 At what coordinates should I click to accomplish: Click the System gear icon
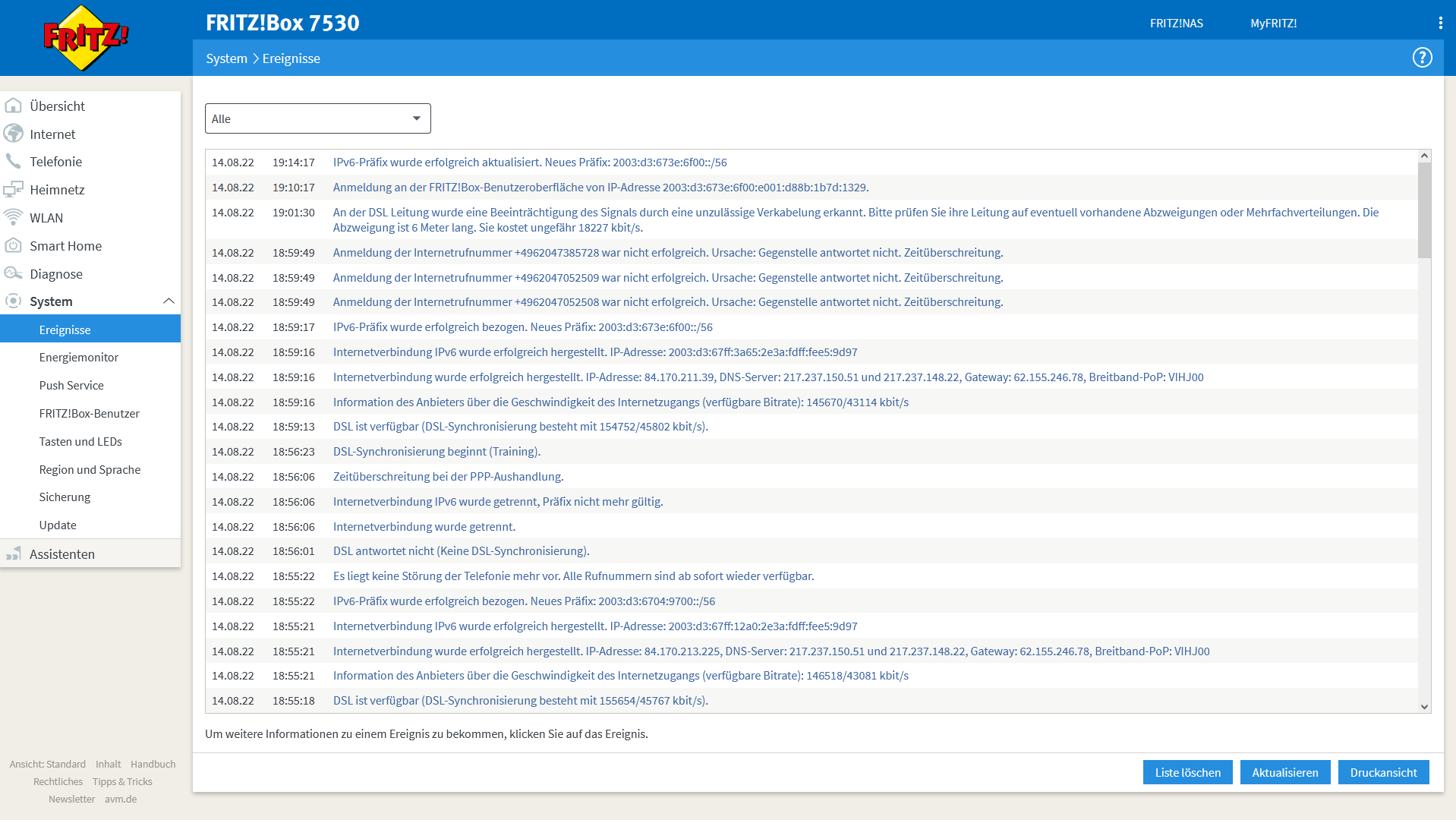coord(13,301)
